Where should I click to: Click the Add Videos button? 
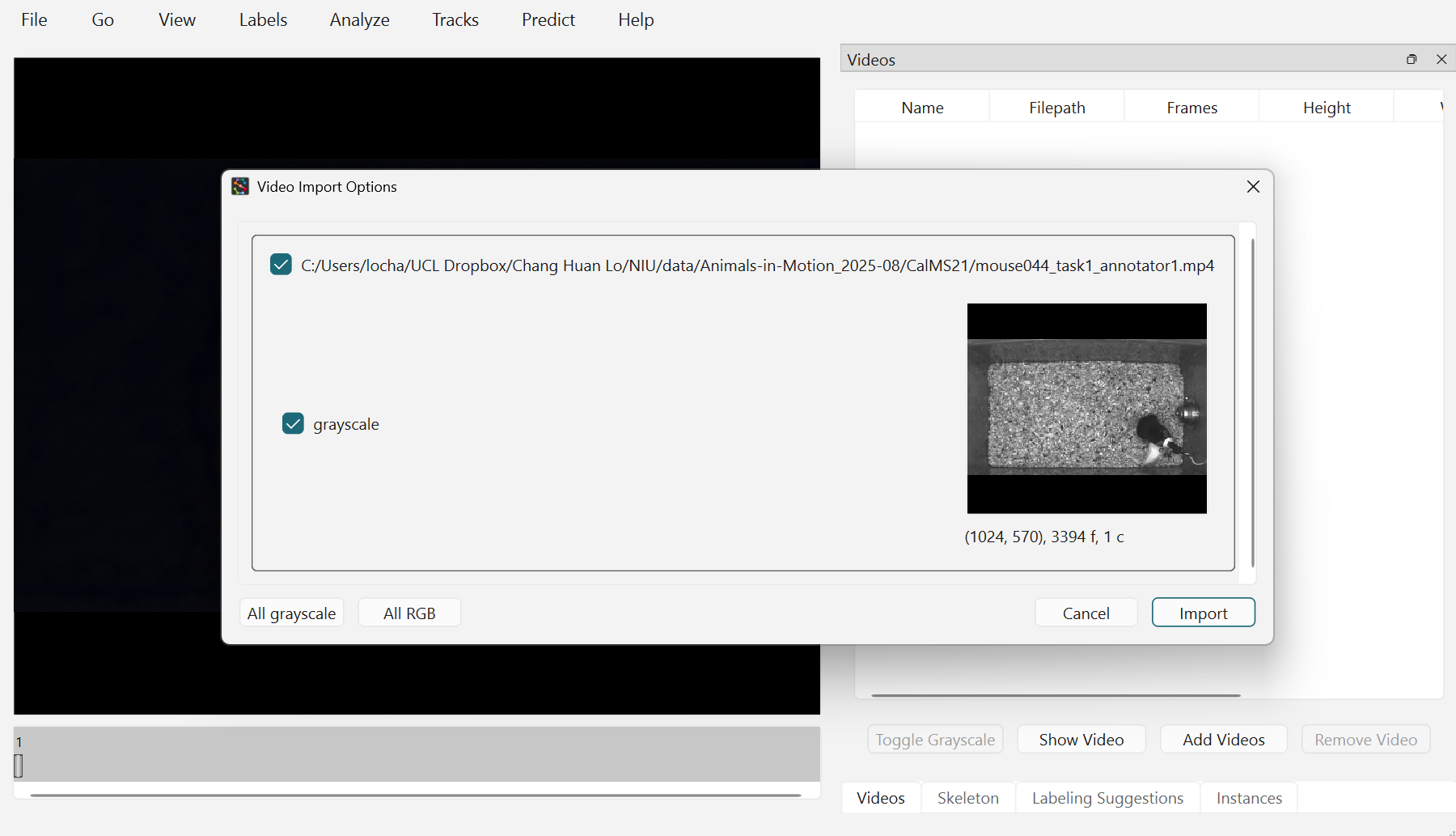[x=1223, y=739]
